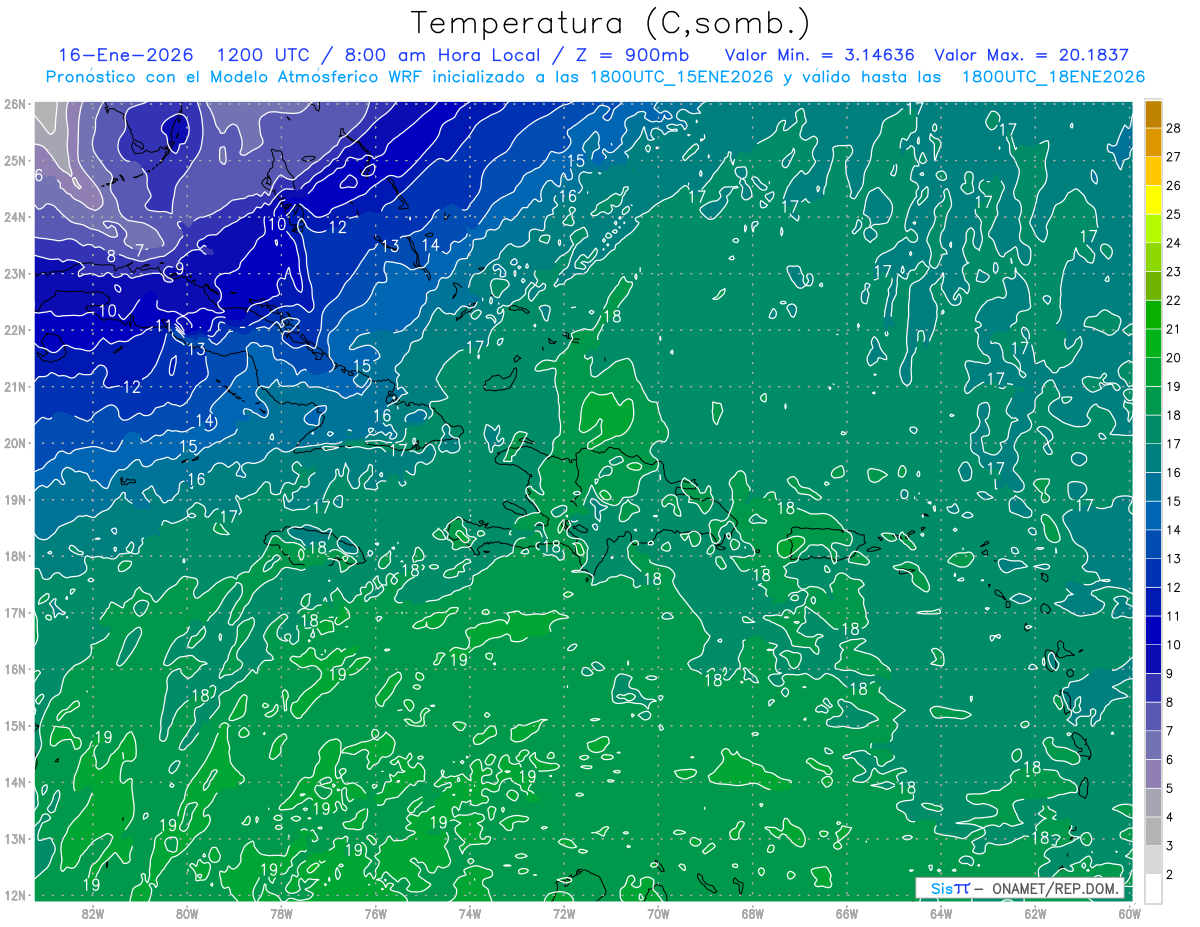Click the '24N' latitude axis label
The image size is (1200, 927).
click(14, 217)
